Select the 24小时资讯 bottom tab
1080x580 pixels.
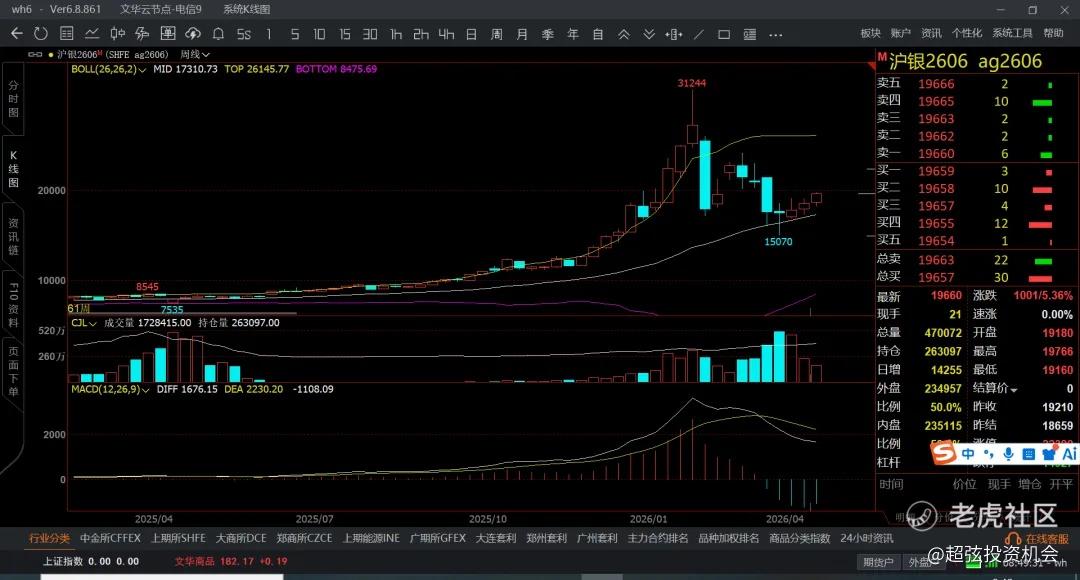click(866, 538)
